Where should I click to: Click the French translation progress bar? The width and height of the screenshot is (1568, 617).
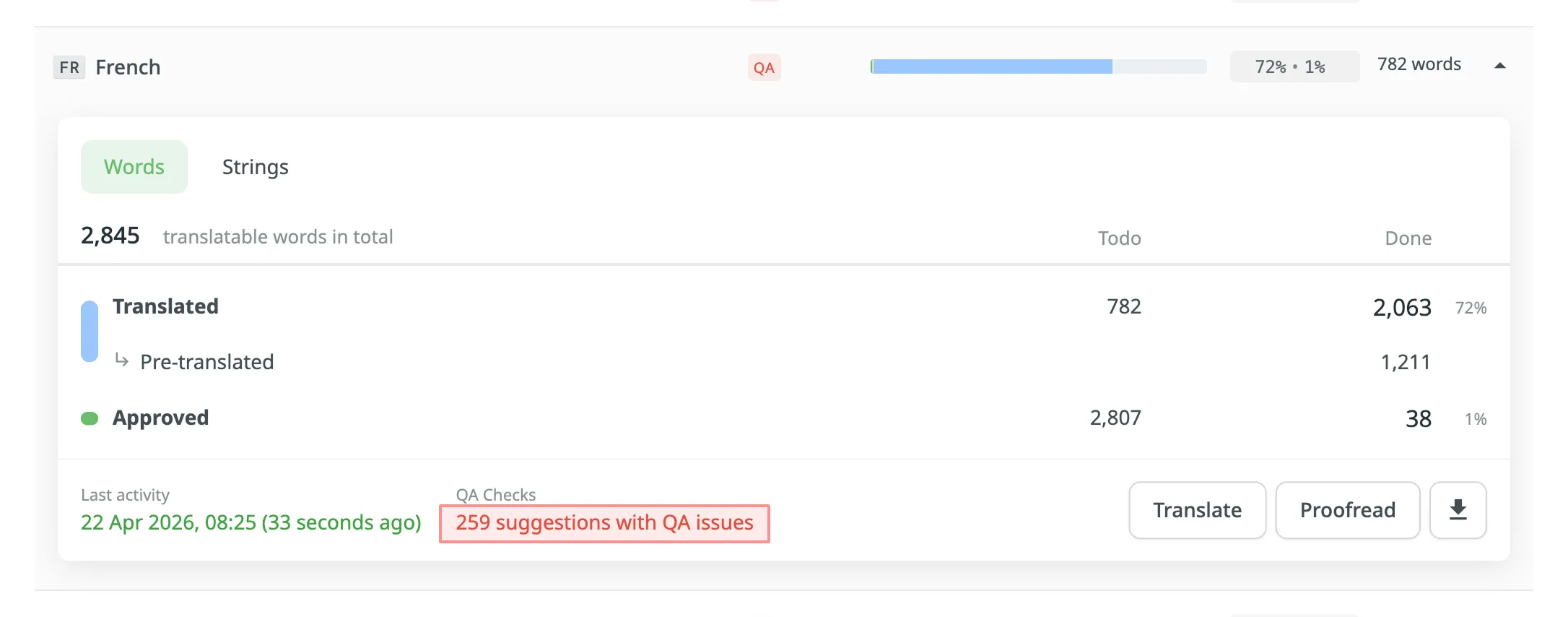pos(1038,66)
